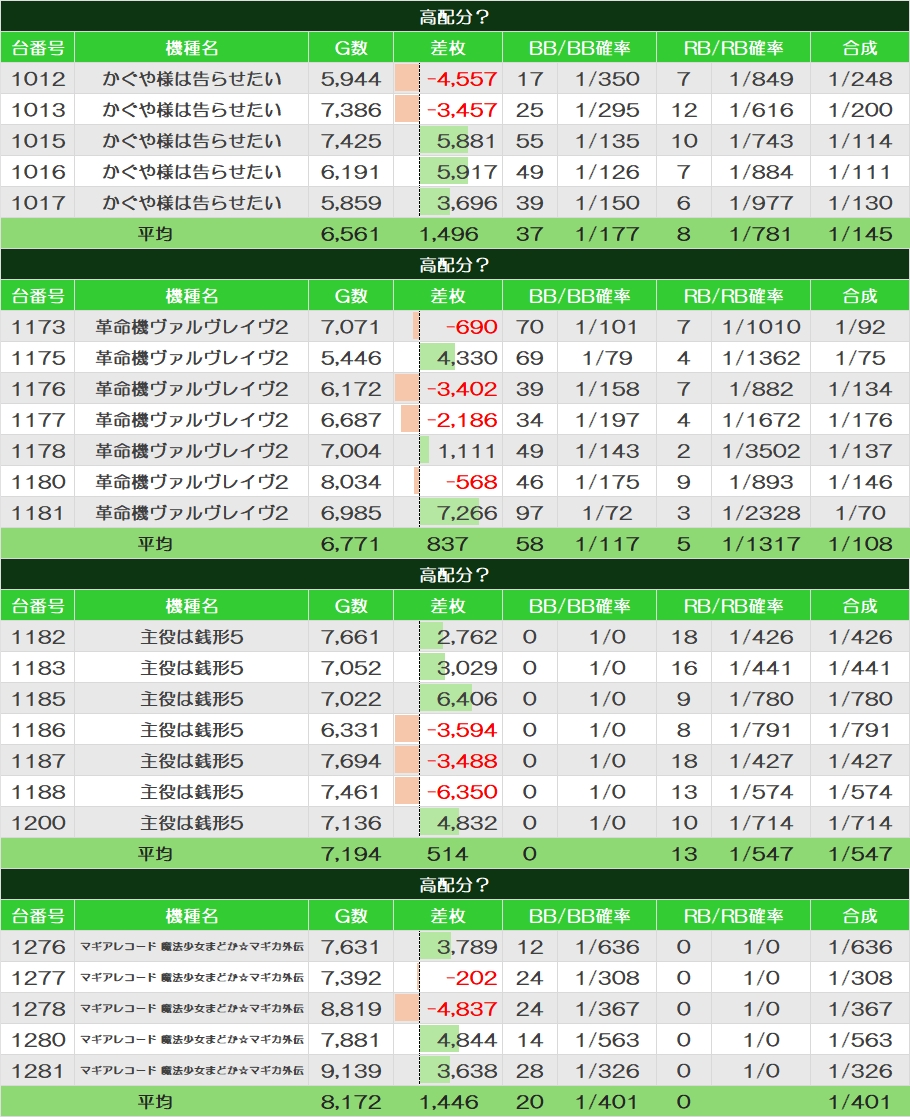Click the 1/401 average combined value

[860, 1101]
